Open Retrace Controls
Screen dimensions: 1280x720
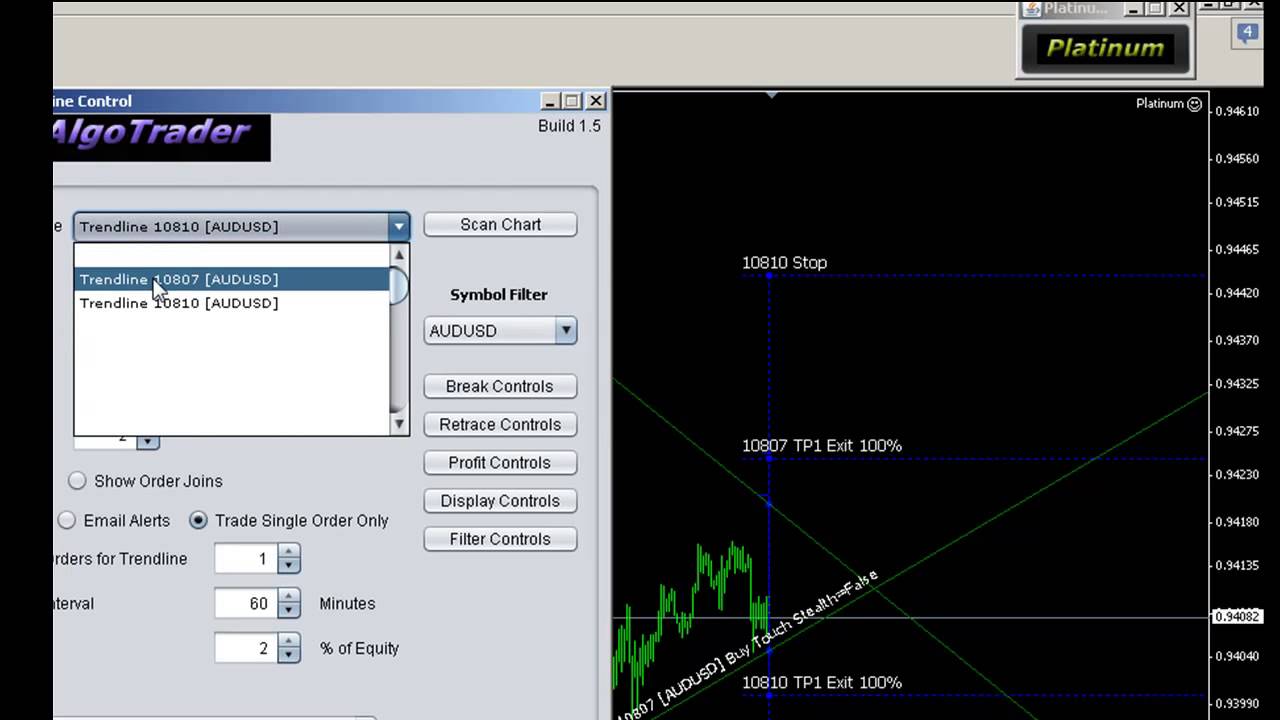point(500,424)
